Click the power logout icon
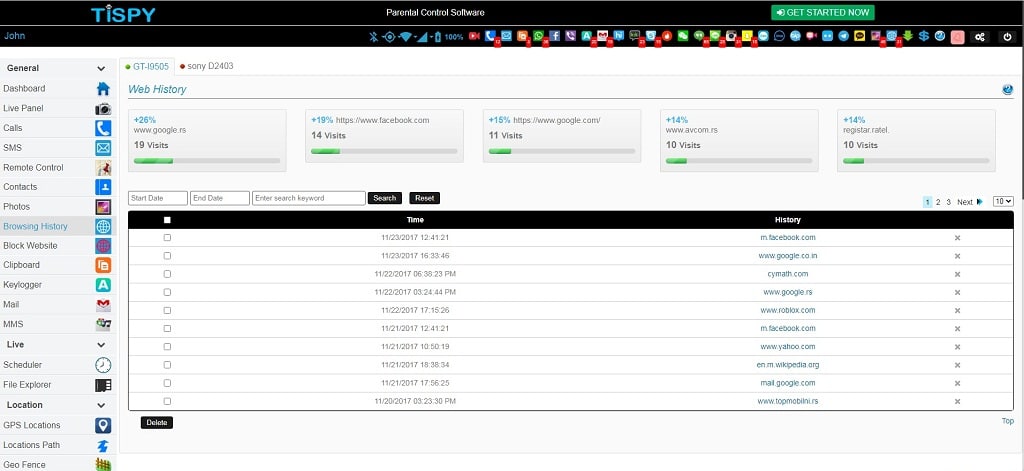Viewport: 1024px width, 471px height. coord(1007,37)
